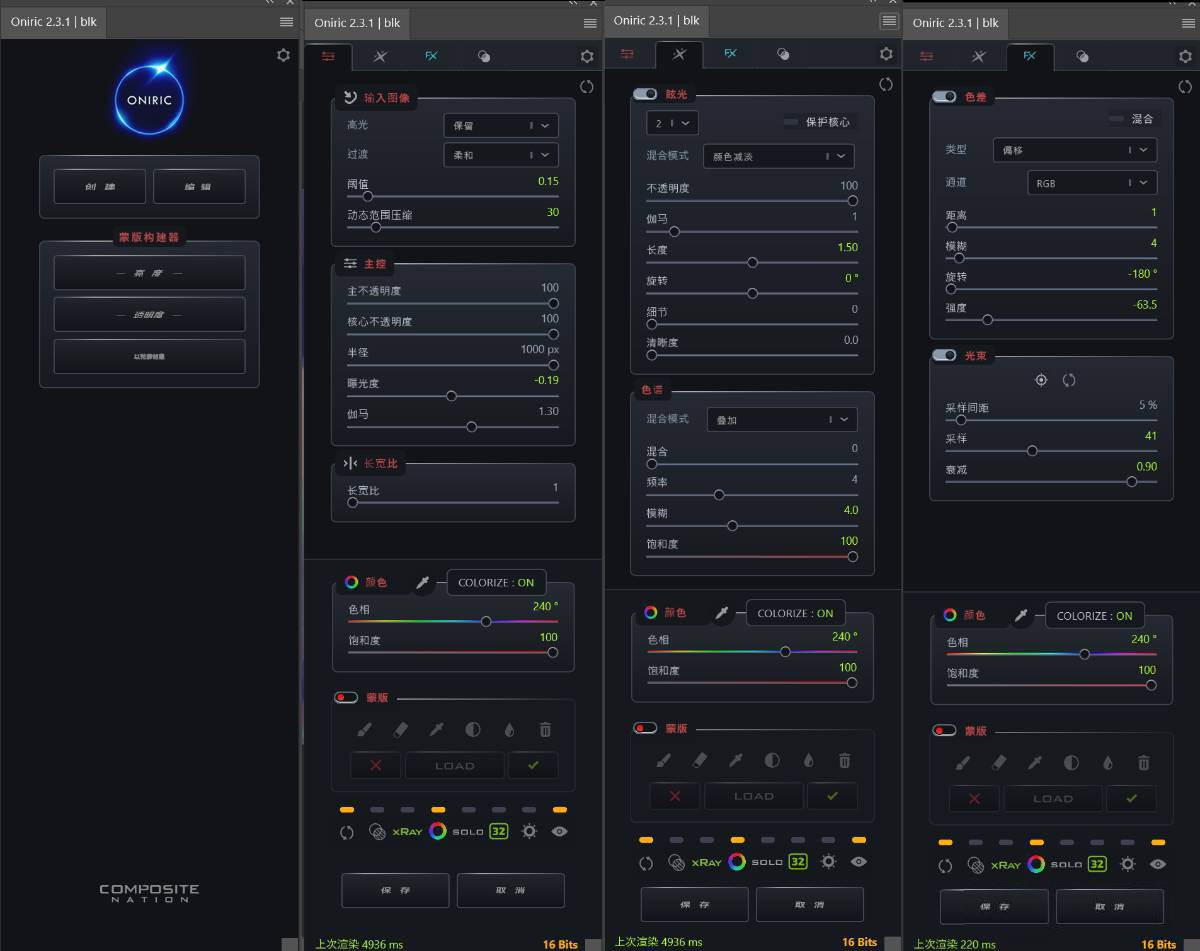Select mask eraser tool in 输入图像 panel
Image resolution: width=1200 pixels, height=951 pixels.
400,730
